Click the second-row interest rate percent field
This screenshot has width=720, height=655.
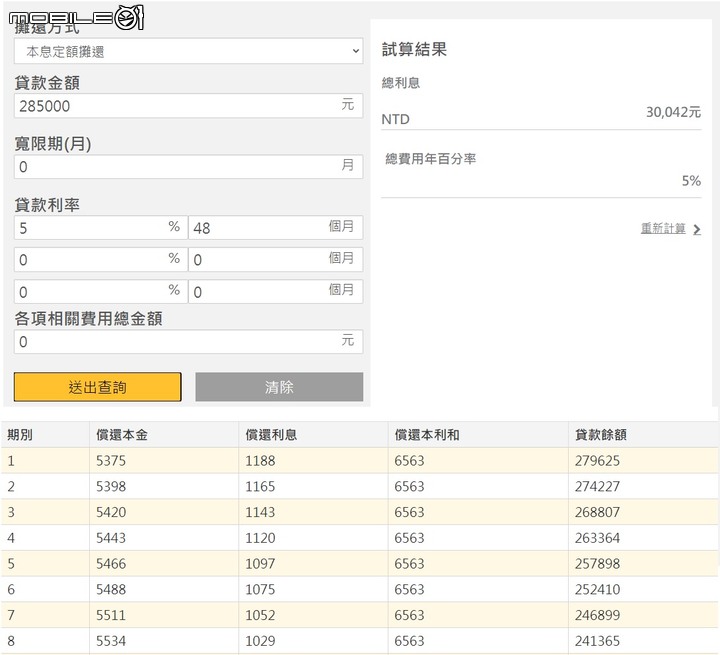(101, 260)
